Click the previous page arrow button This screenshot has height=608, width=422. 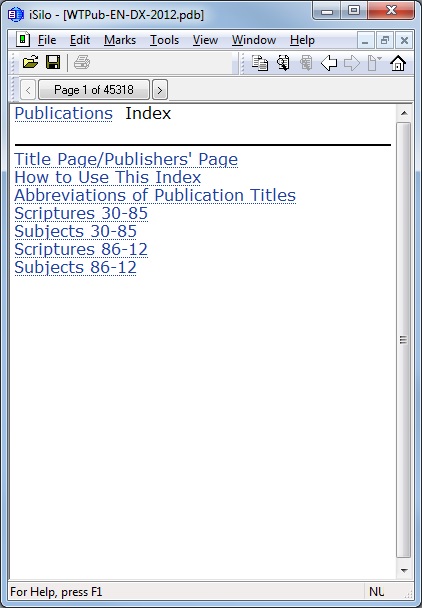coord(28,90)
